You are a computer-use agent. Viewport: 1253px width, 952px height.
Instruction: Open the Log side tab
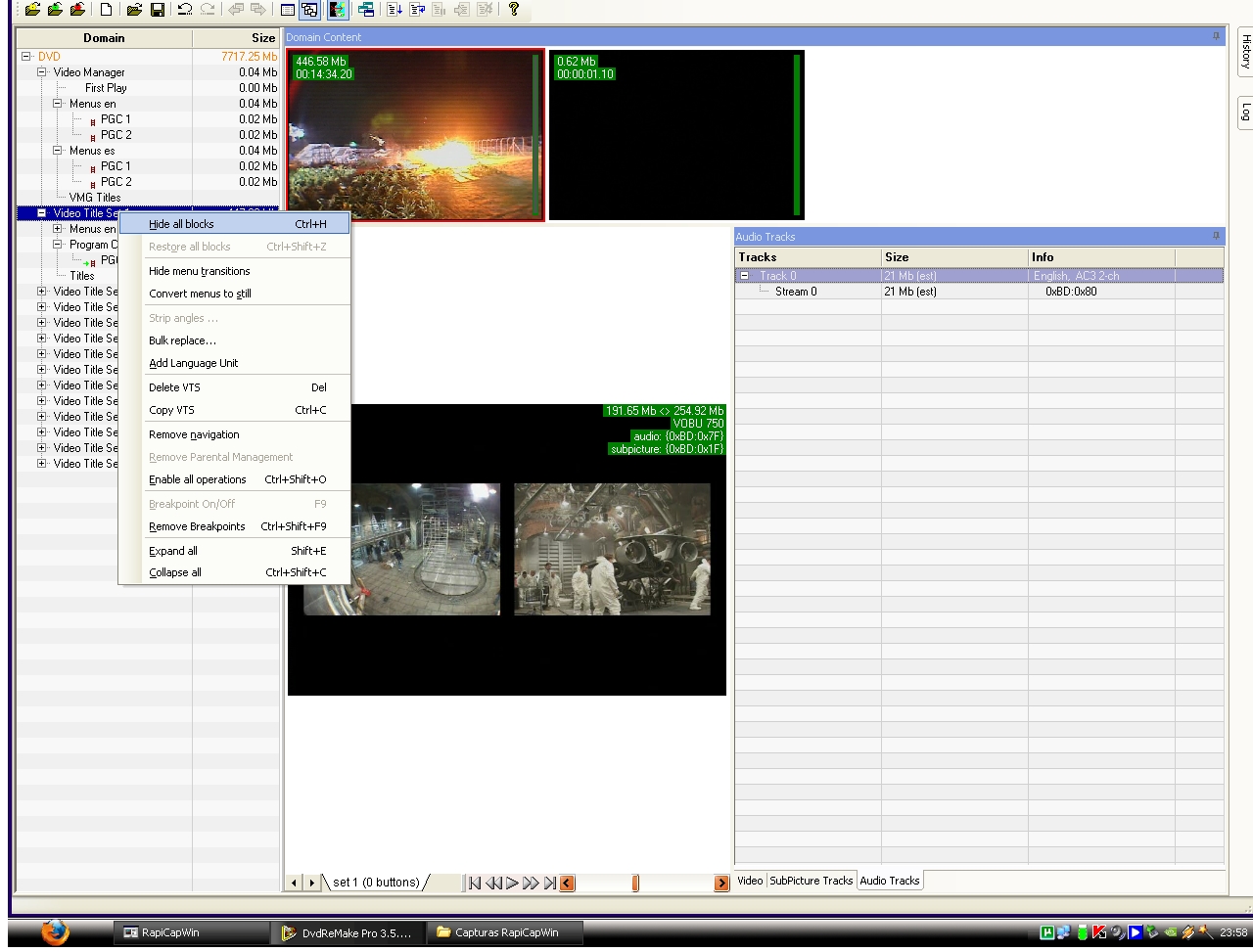click(1245, 111)
